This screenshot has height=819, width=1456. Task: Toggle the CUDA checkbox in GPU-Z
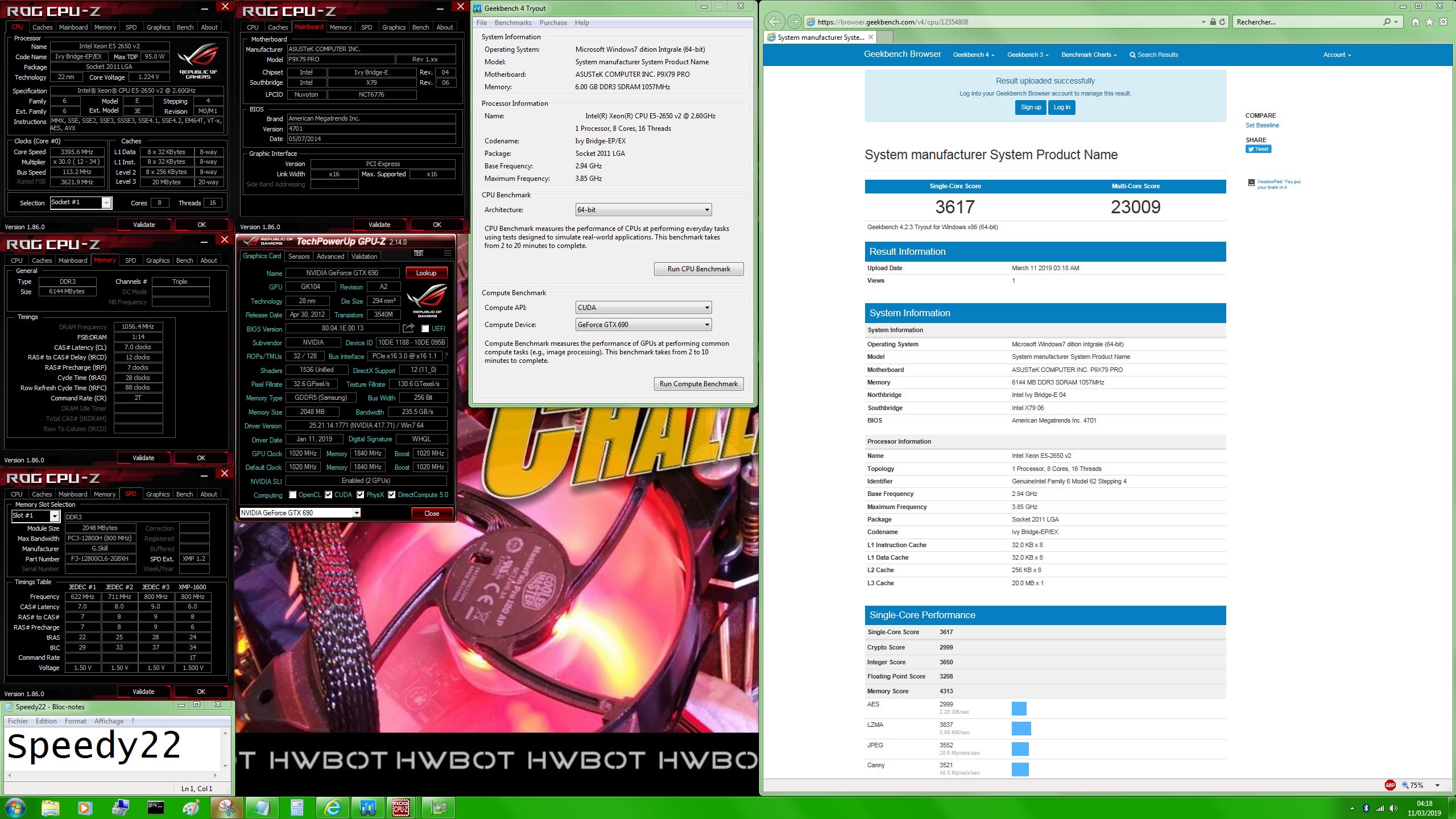pyautogui.click(x=328, y=494)
